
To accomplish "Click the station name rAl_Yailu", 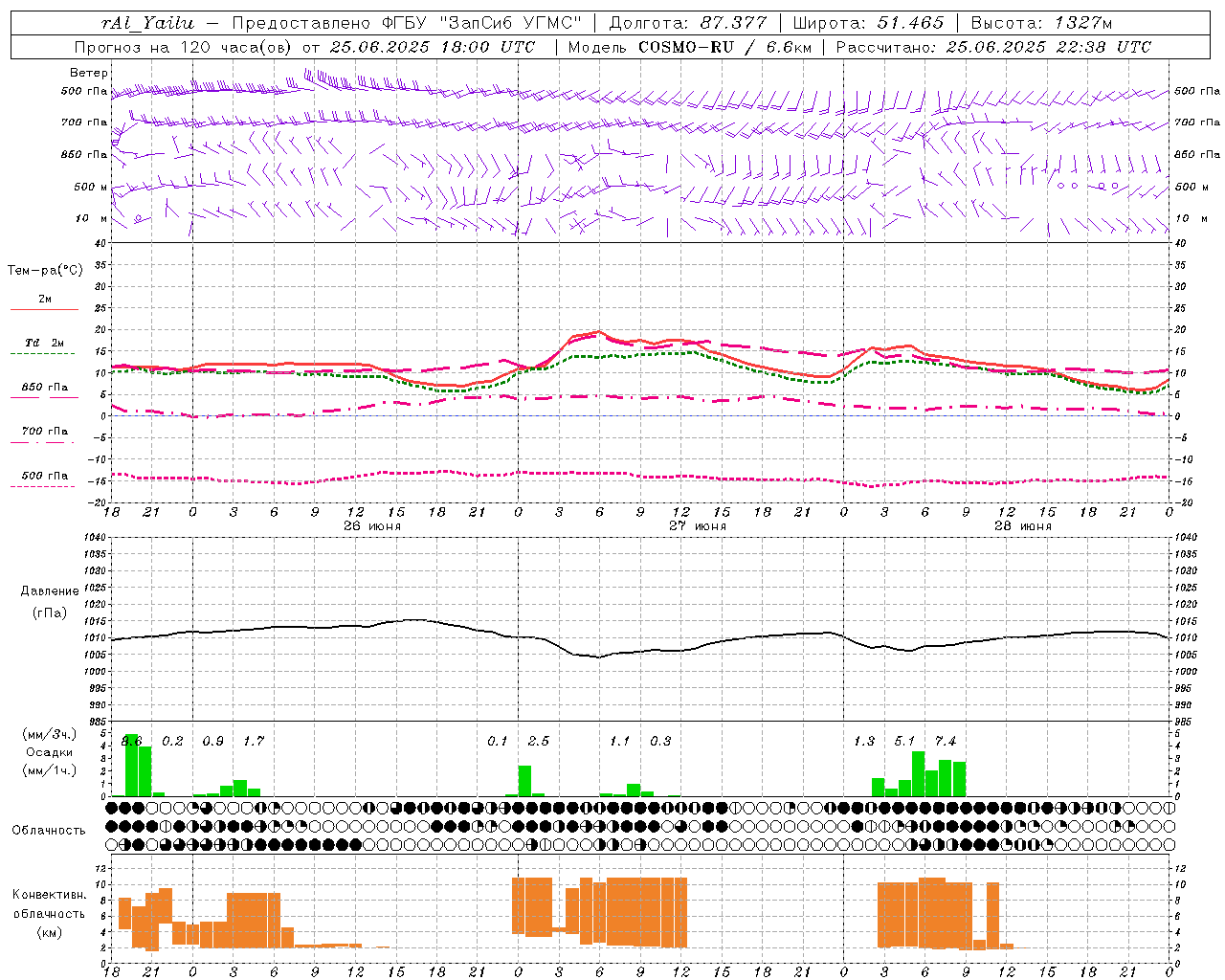I will pos(147,23).
